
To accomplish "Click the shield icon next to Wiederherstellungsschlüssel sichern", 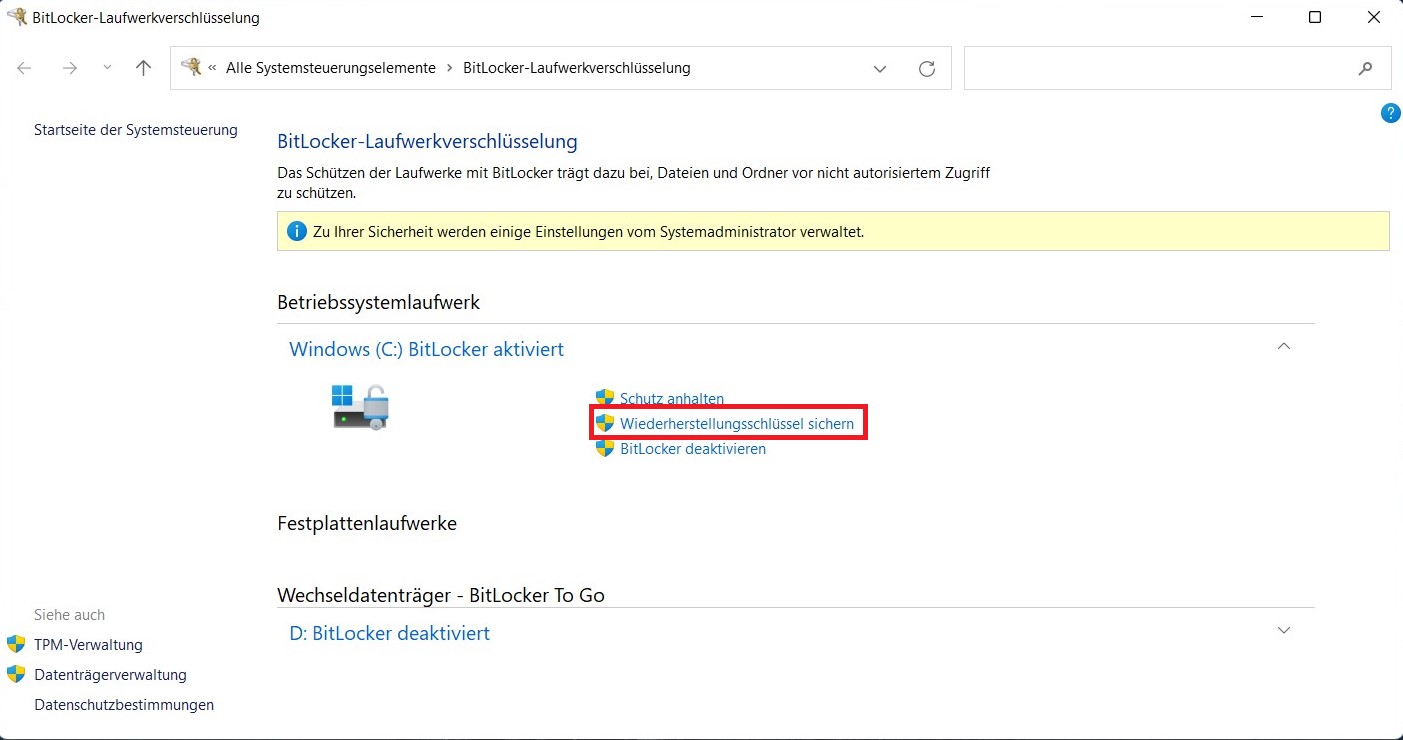I will click(606, 423).
